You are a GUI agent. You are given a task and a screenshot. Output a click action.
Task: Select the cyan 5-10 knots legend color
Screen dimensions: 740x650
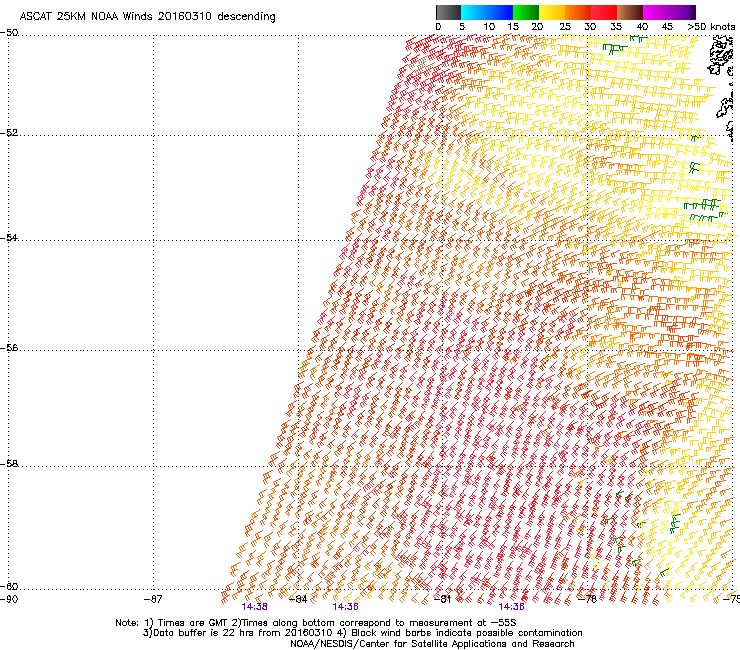pyautogui.click(x=474, y=12)
